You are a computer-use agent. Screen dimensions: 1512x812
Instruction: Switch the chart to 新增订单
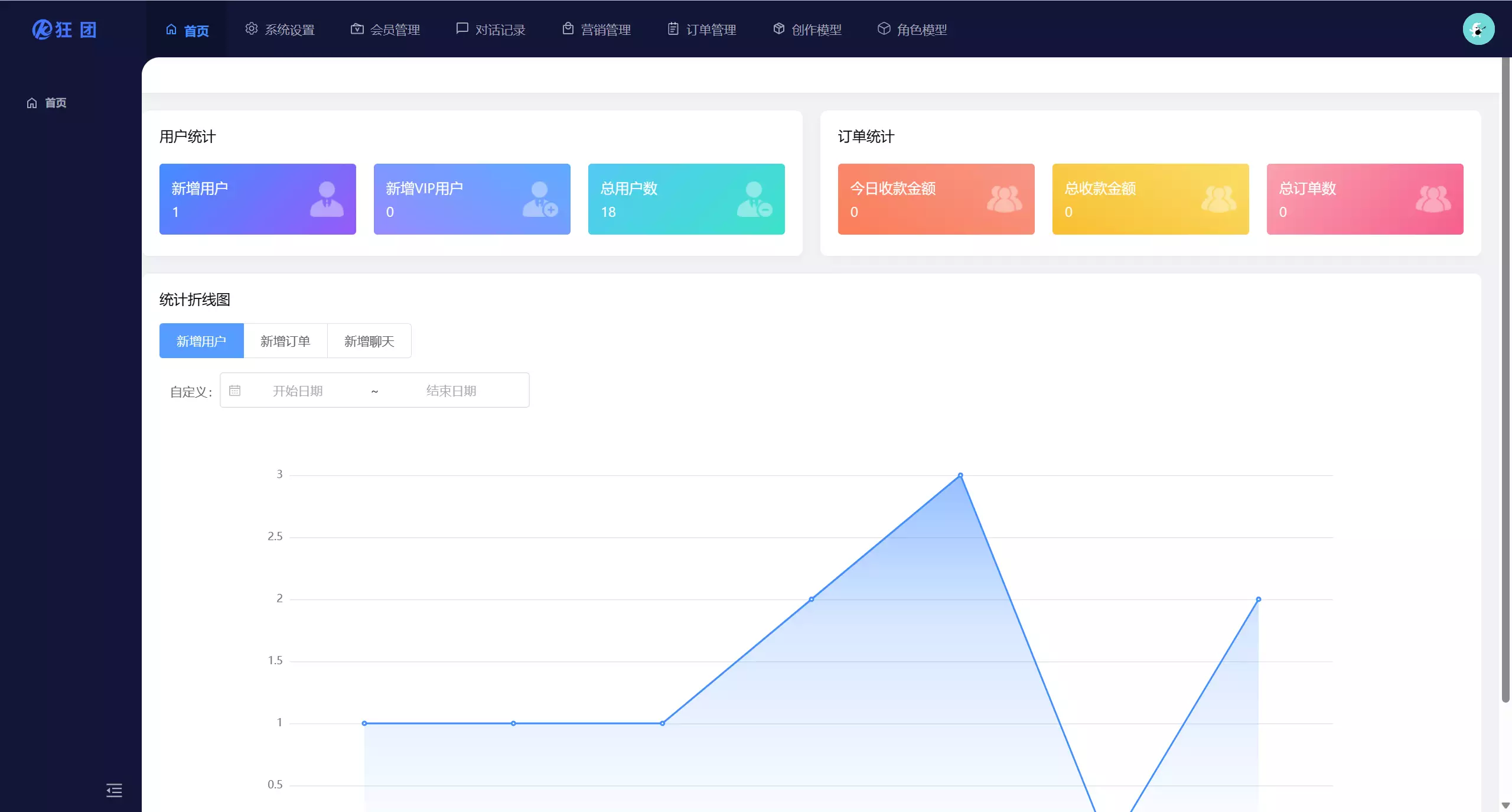(x=285, y=341)
